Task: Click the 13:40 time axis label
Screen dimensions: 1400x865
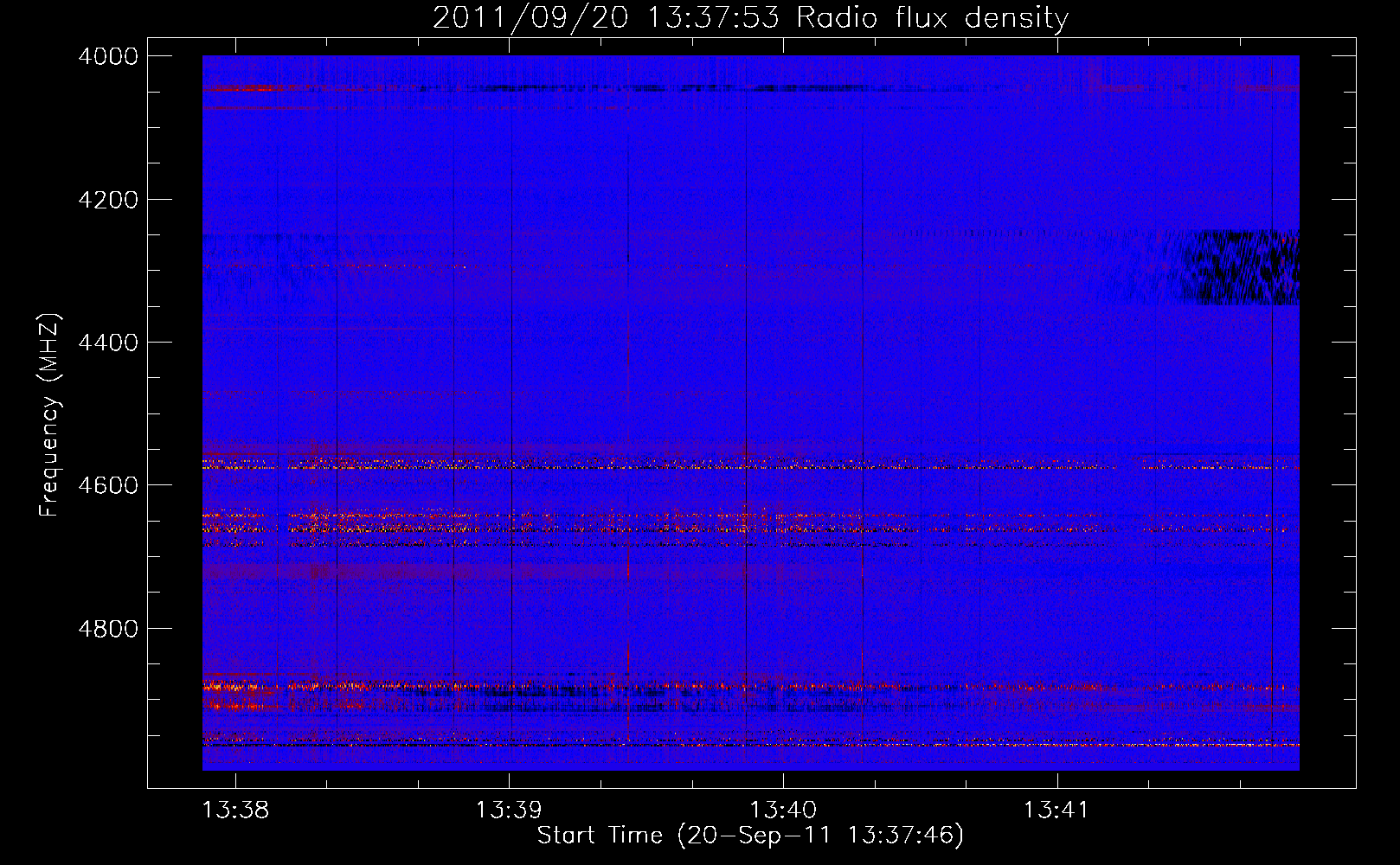Action: [x=782, y=811]
